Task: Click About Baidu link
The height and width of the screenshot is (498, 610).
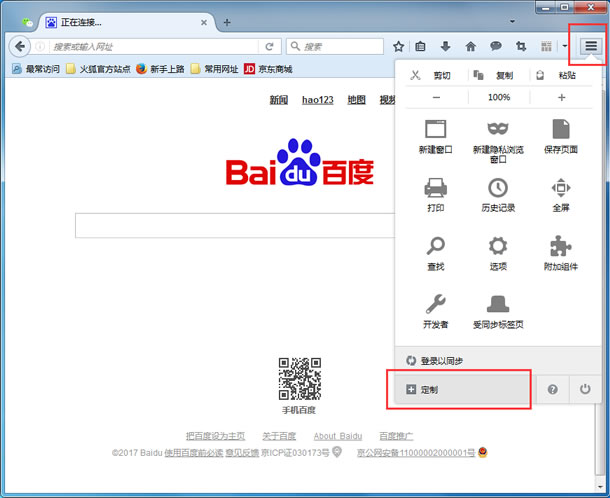Action: [x=338, y=436]
